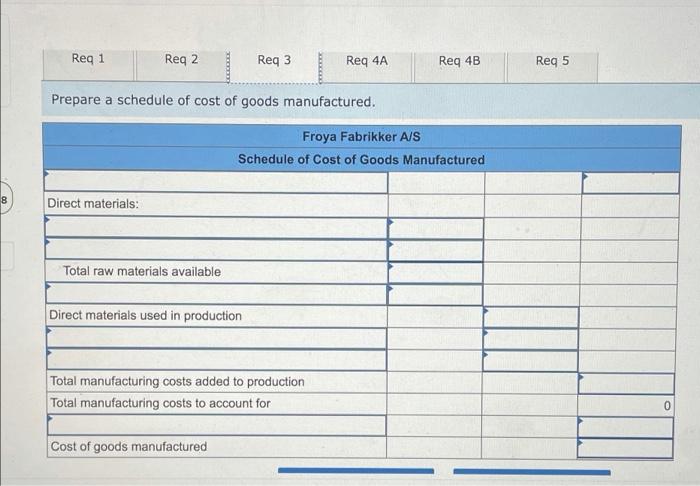Viewport: 700px width, 486px height.
Task: Open the dropdown just above Total manufacturing costs added
Action: click(x=217, y=360)
